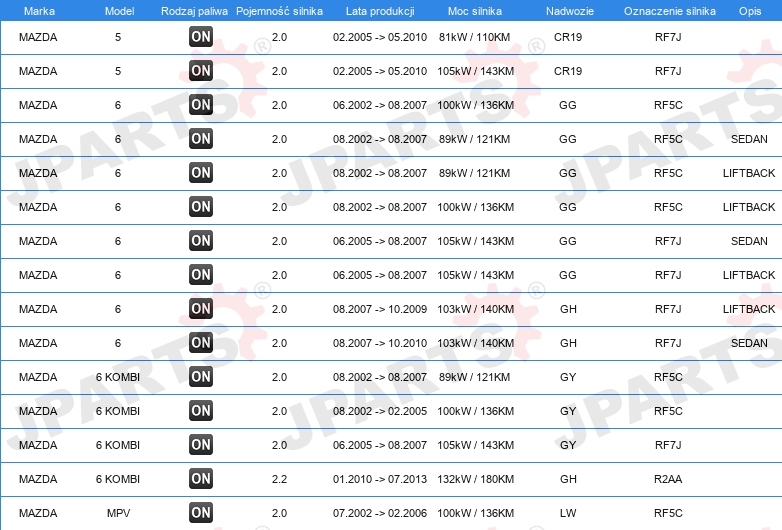Select the MAZDA cell in the MPV row

tap(38, 513)
